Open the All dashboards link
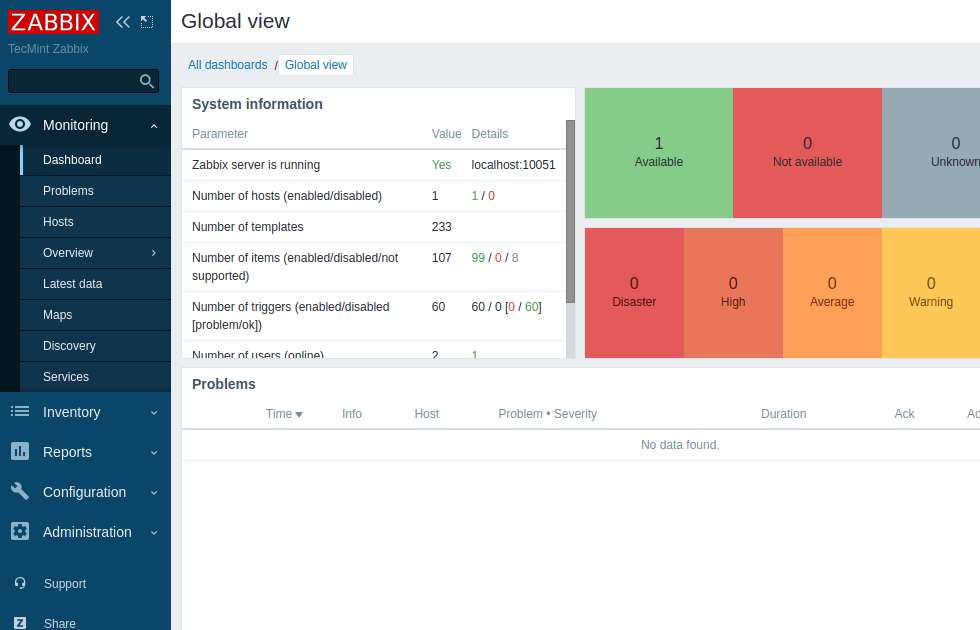Image resolution: width=980 pixels, height=630 pixels. [x=227, y=65]
